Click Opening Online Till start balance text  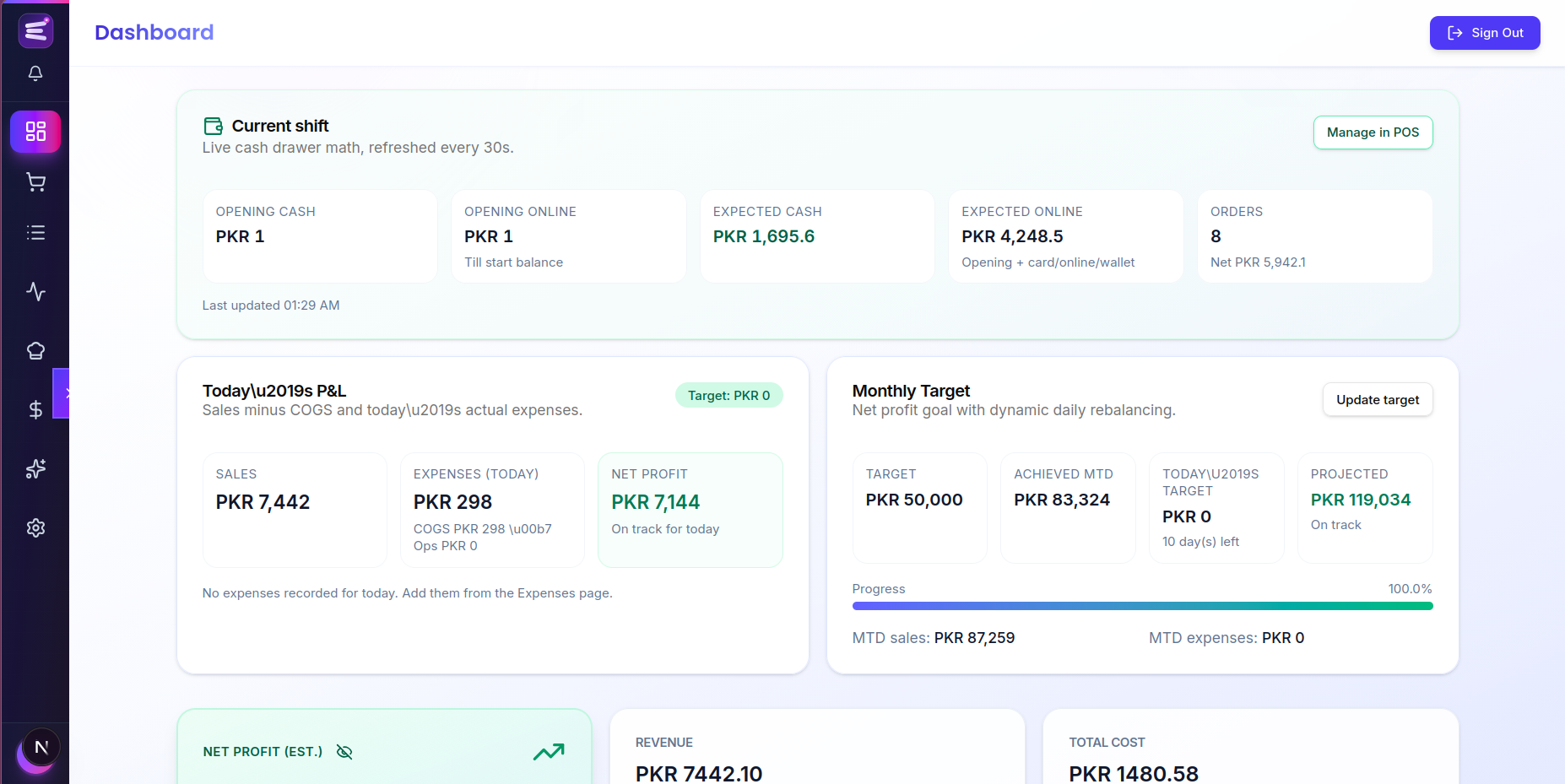click(x=513, y=262)
